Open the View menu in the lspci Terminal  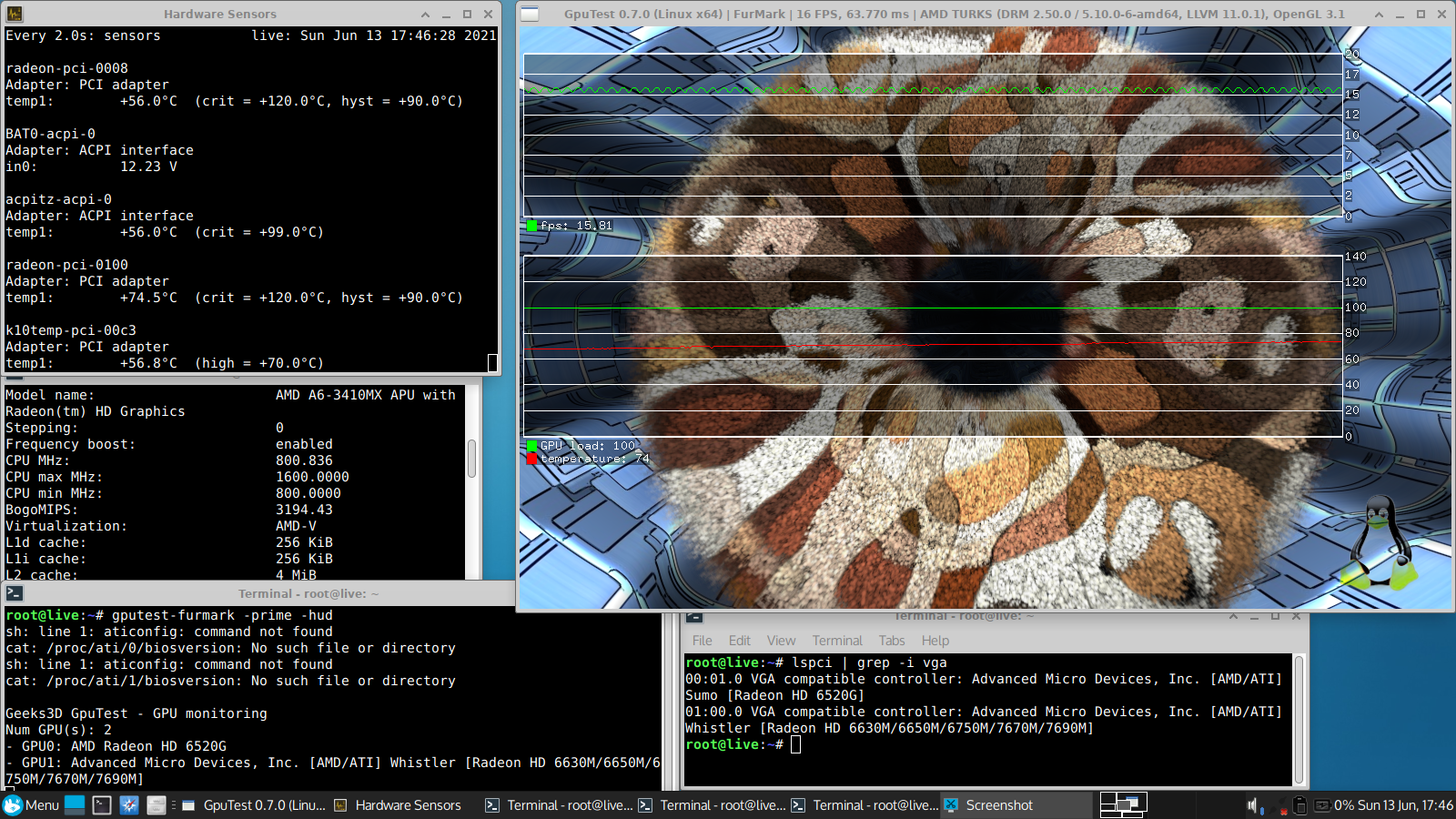(x=781, y=641)
